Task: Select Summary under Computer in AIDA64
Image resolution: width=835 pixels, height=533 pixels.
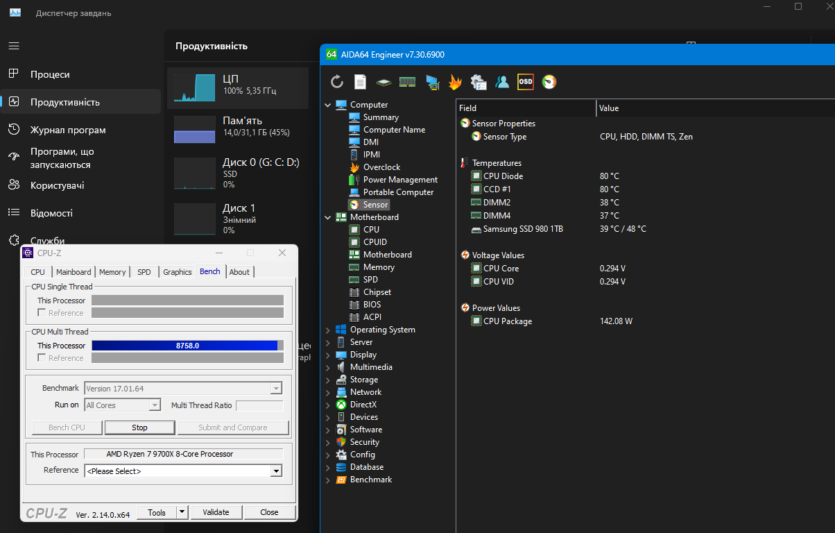Action: click(374, 117)
